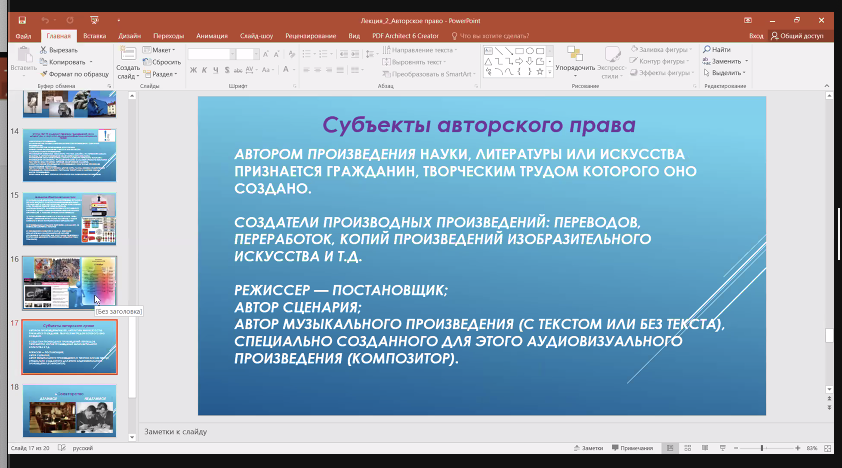
Task: Click the zoom slider handle
Action: click(761, 448)
